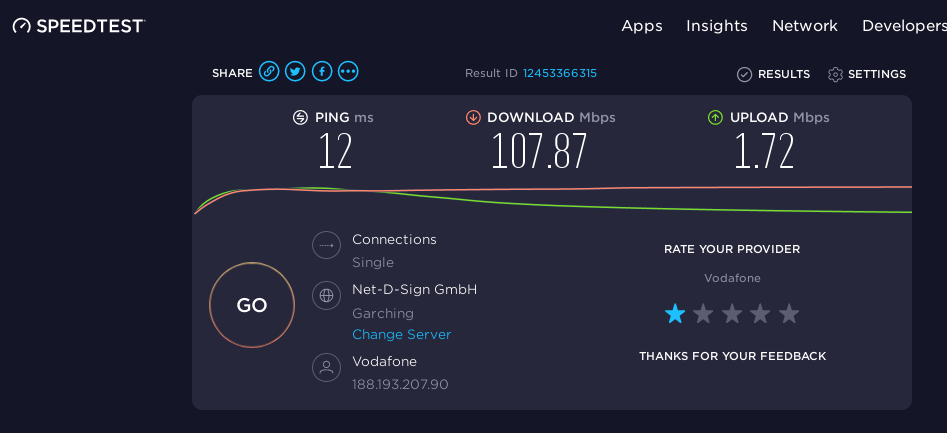Click the Connections arrow icon
The width and height of the screenshot is (947, 433).
point(326,245)
